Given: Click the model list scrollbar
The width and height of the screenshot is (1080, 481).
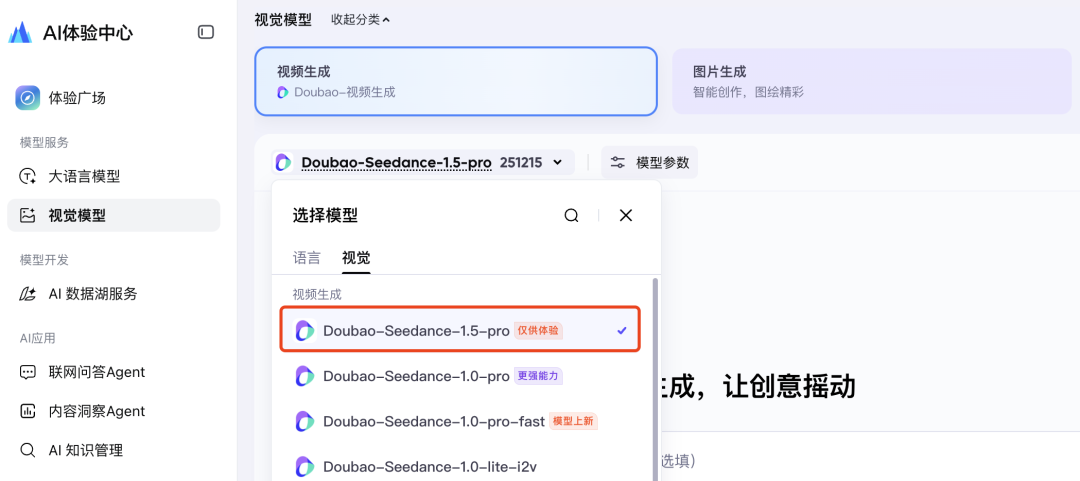Looking at the screenshot, I should (655, 379).
